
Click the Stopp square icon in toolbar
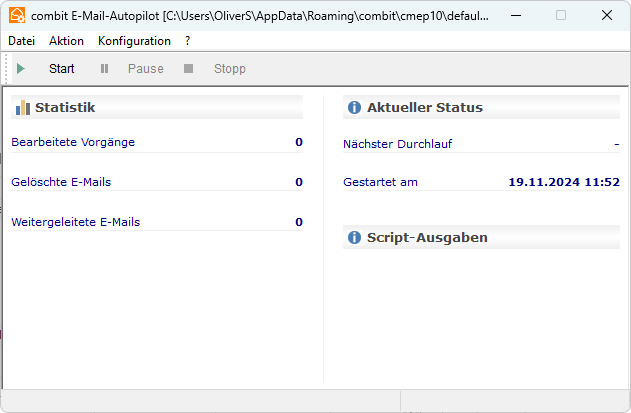[x=188, y=69]
